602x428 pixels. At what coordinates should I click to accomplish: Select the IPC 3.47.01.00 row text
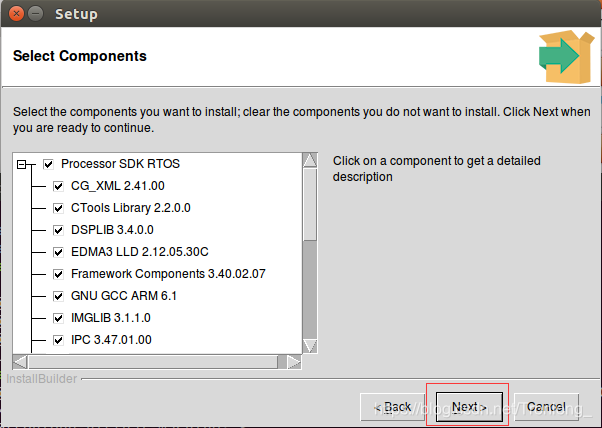(111, 340)
